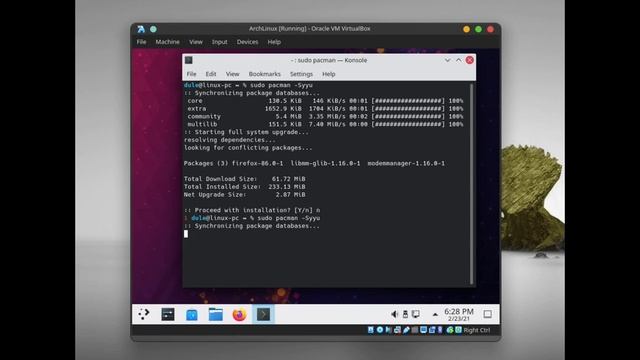Maximize the Konsole window
Viewport: 640px width, 360px height.
458,60
